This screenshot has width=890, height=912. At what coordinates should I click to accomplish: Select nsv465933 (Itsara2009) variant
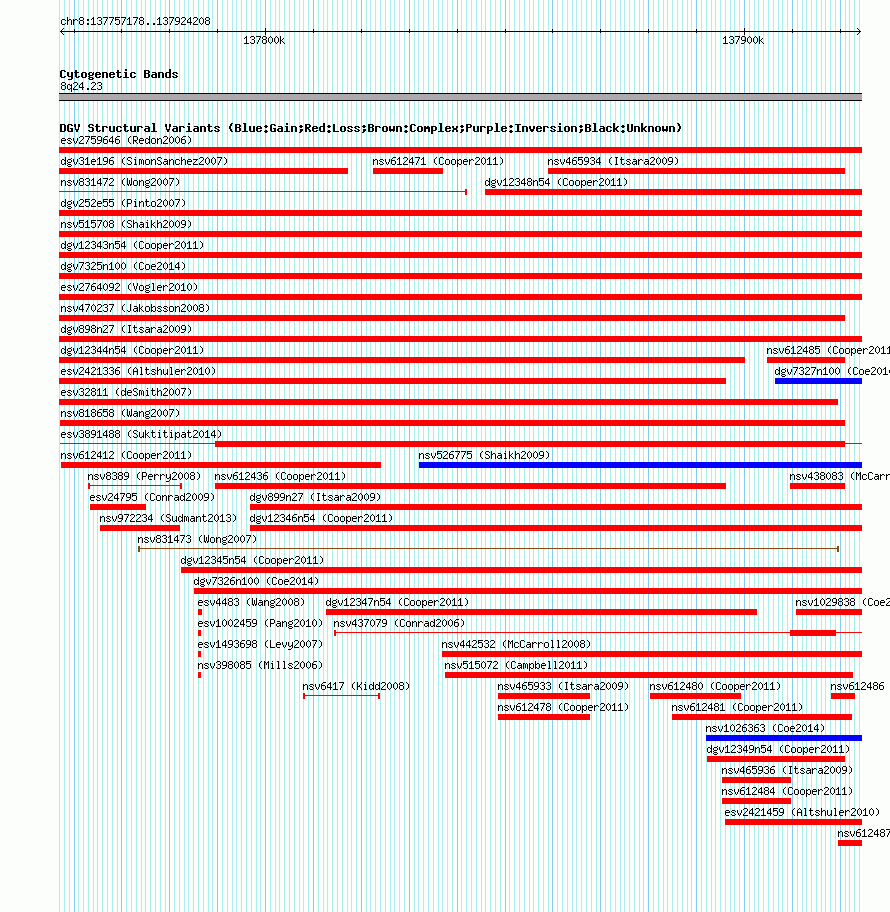(x=563, y=685)
